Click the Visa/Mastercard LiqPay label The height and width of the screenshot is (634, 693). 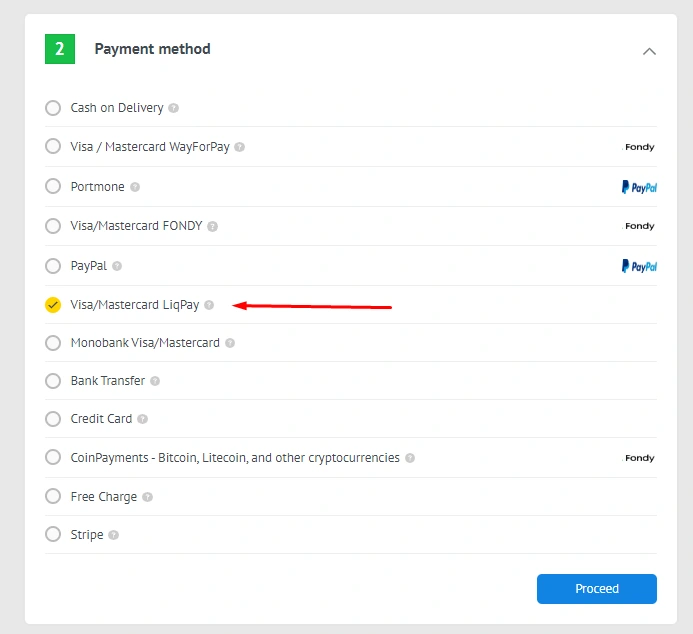(x=134, y=305)
